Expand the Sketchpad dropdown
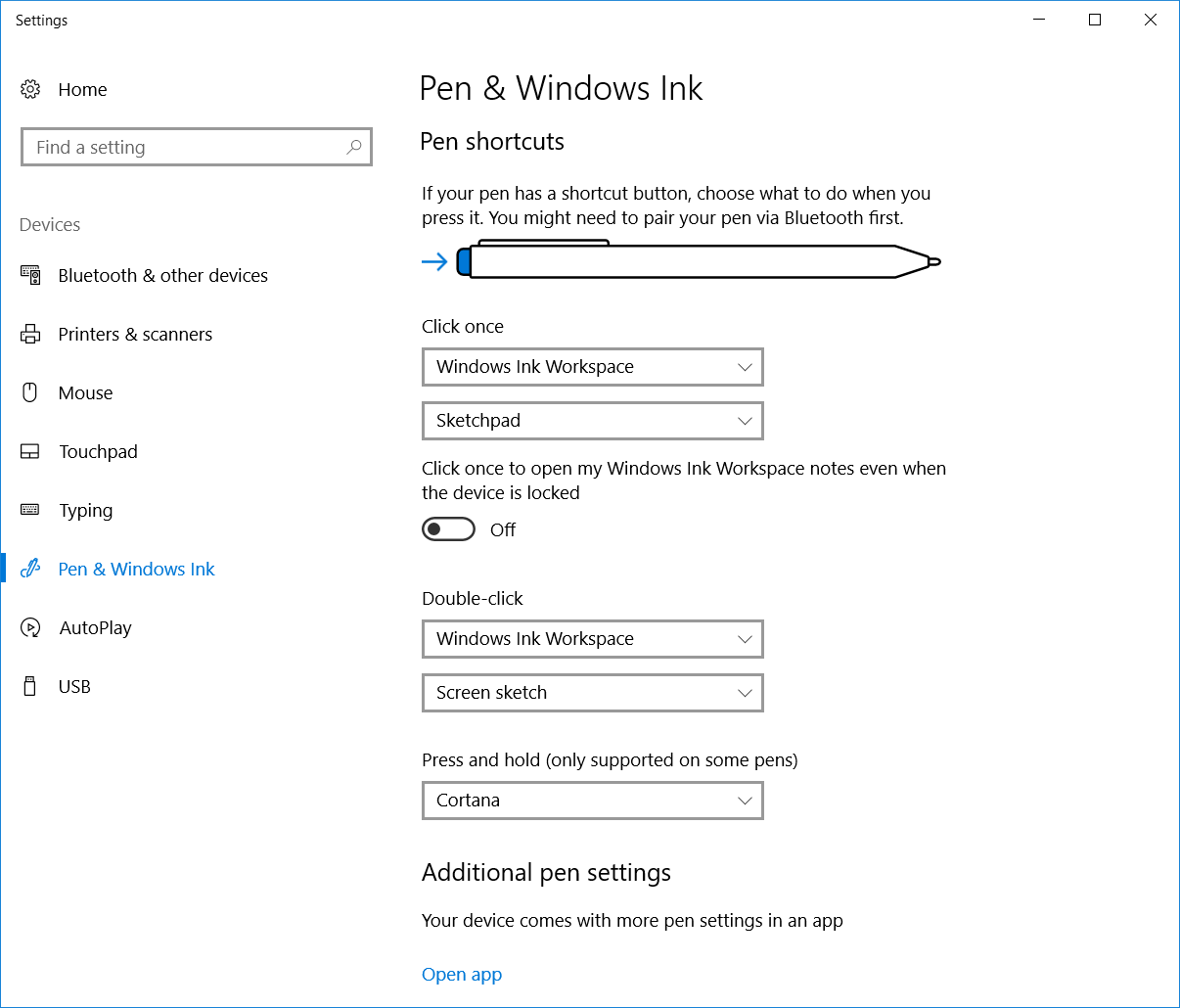The image size is (1180, 1008). tap(592, 421)
